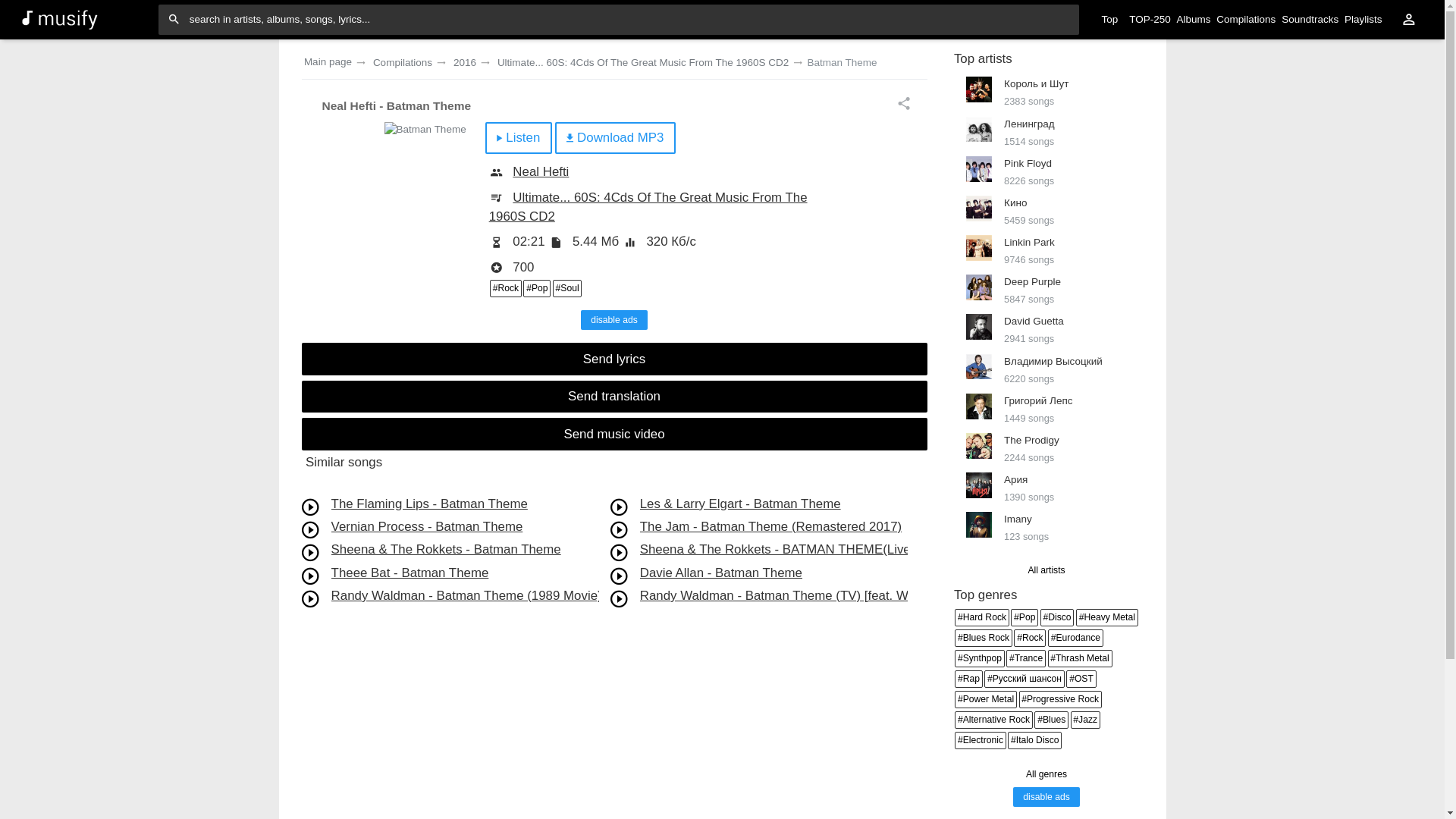
Task: Open Ultimate... 60S compilation link
Action: coord(648,207)
